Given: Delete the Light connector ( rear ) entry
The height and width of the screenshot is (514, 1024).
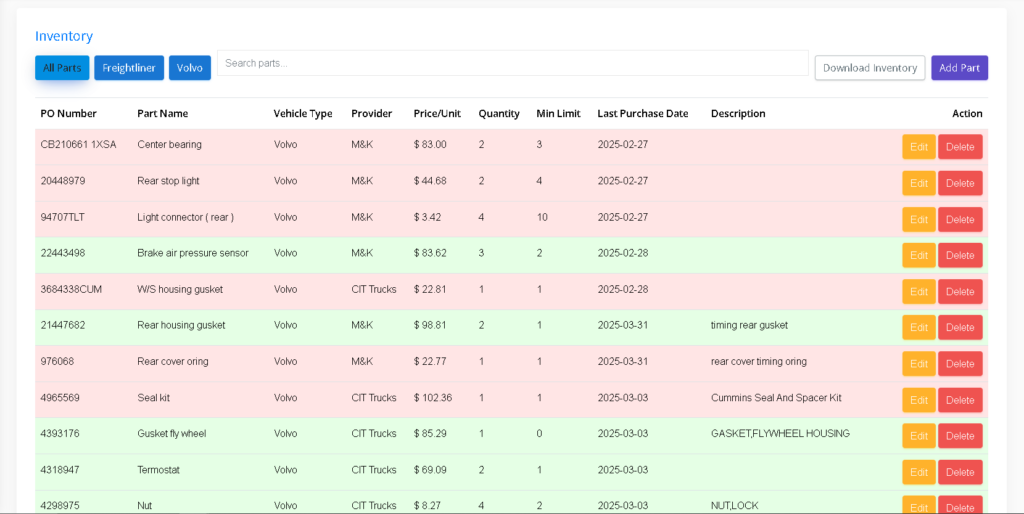Looking at the screenshot, I should [x=960, y=219].
